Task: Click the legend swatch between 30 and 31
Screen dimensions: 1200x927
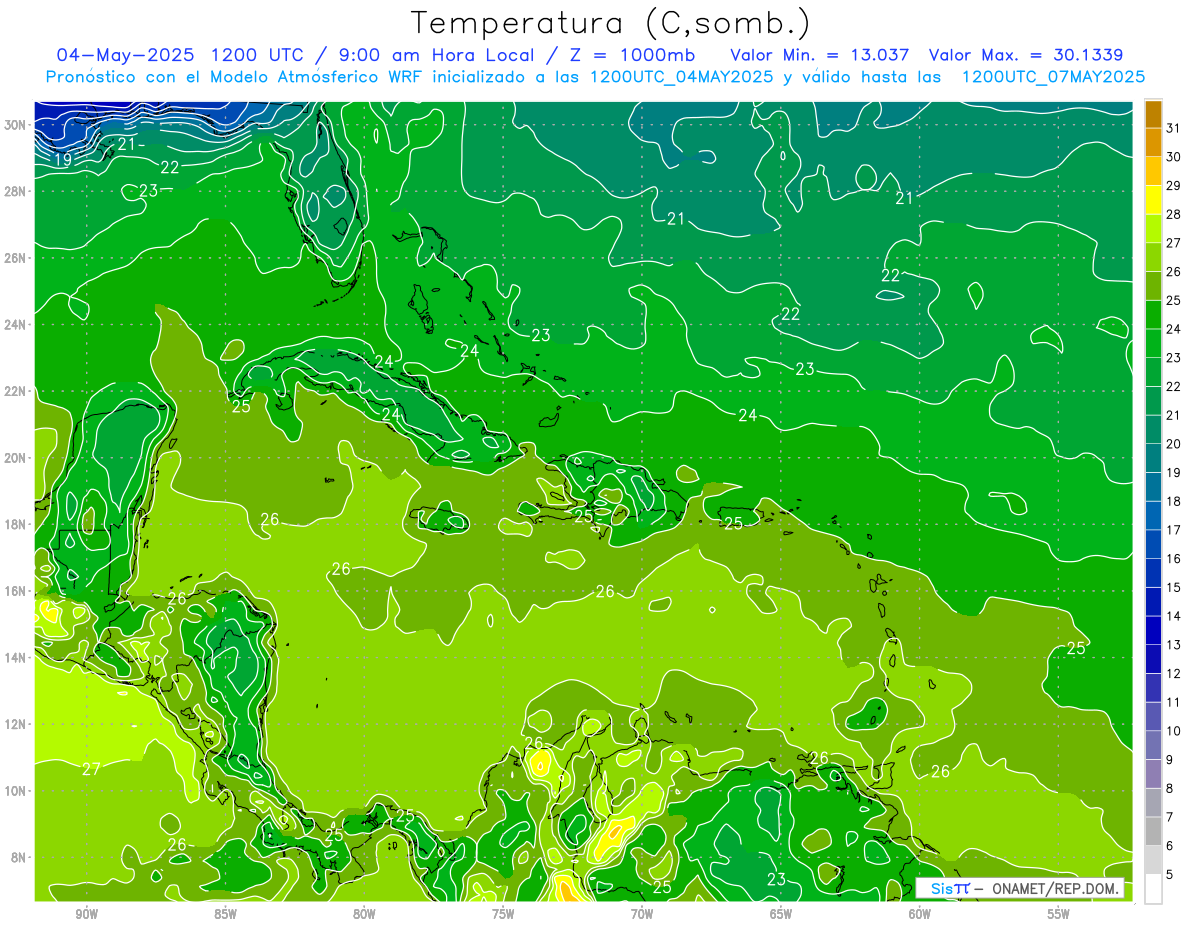Action: click(1153, 142)
